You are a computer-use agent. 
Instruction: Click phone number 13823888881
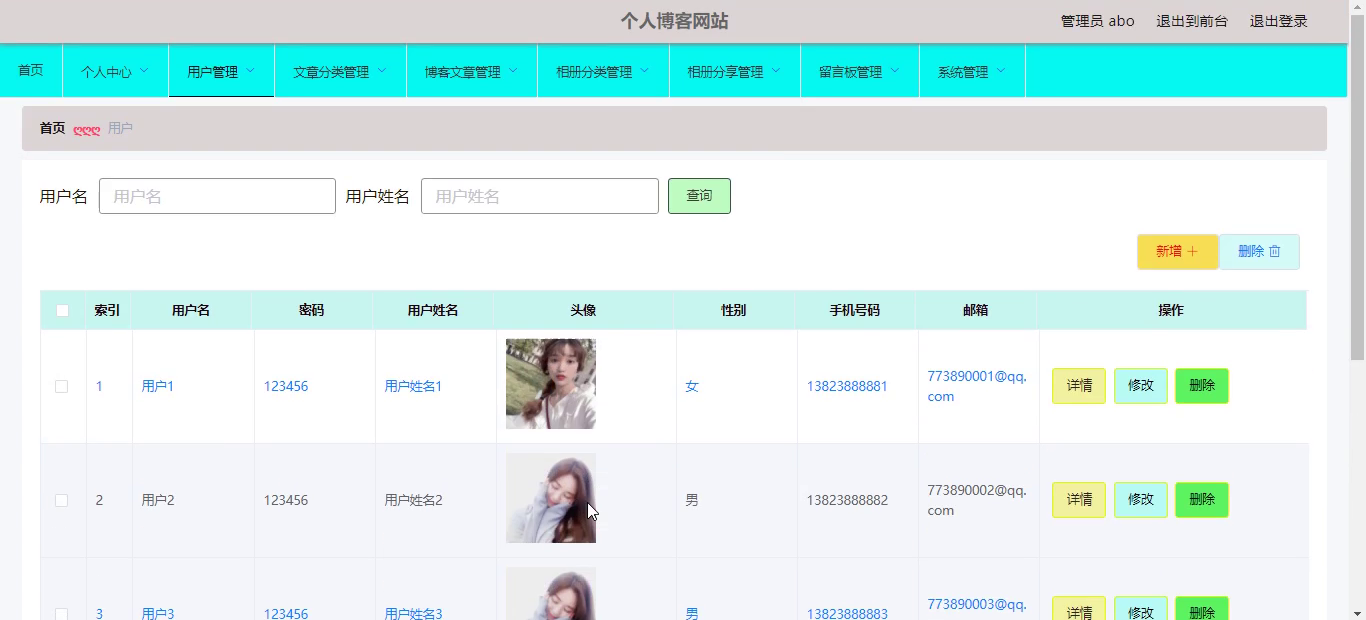(x=847, y=386)
